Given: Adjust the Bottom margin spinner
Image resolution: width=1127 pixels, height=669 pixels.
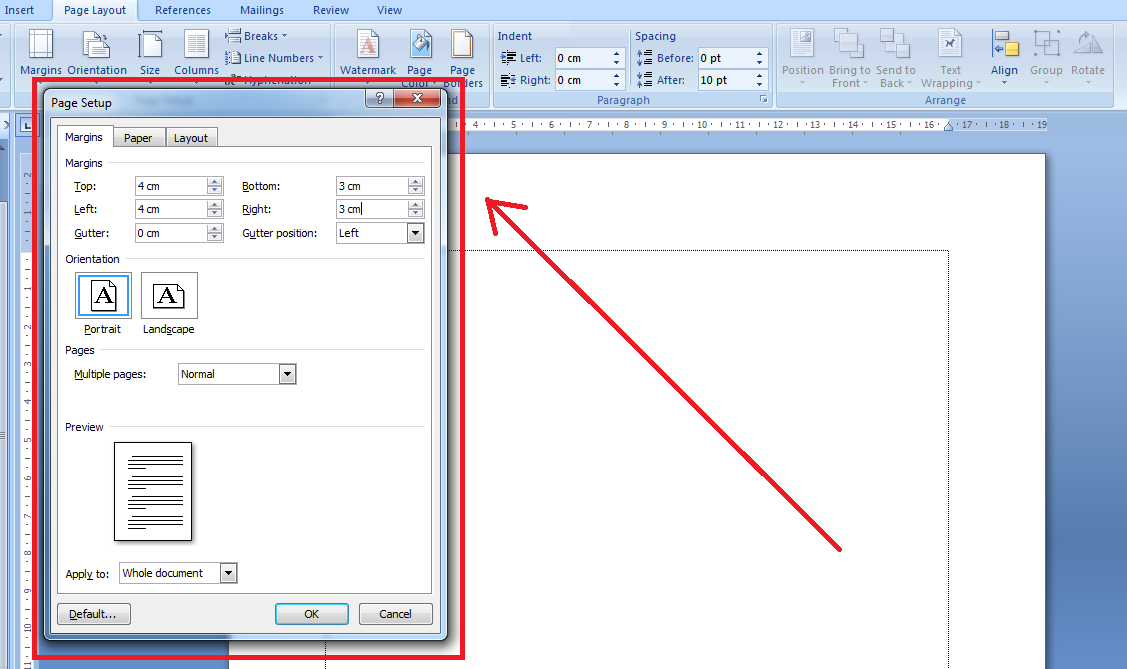Looking at the screenshot, I should point(415,186).
